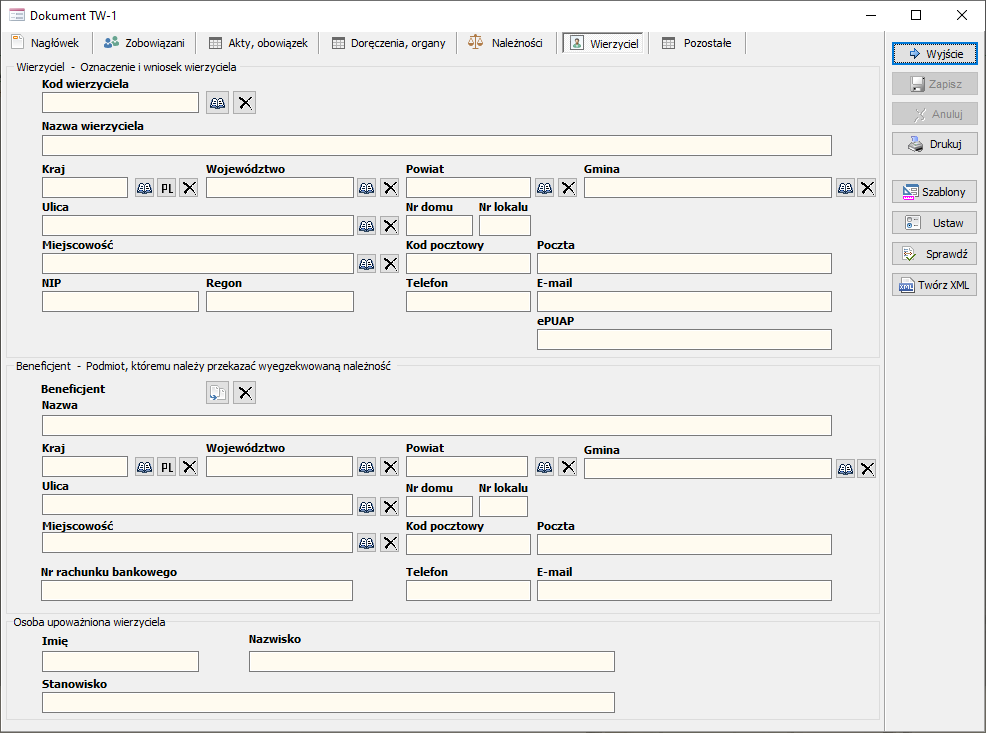Clear creditor Powiat field with X icon
Viewport: 986px width, 733px height.
point(567,187)
